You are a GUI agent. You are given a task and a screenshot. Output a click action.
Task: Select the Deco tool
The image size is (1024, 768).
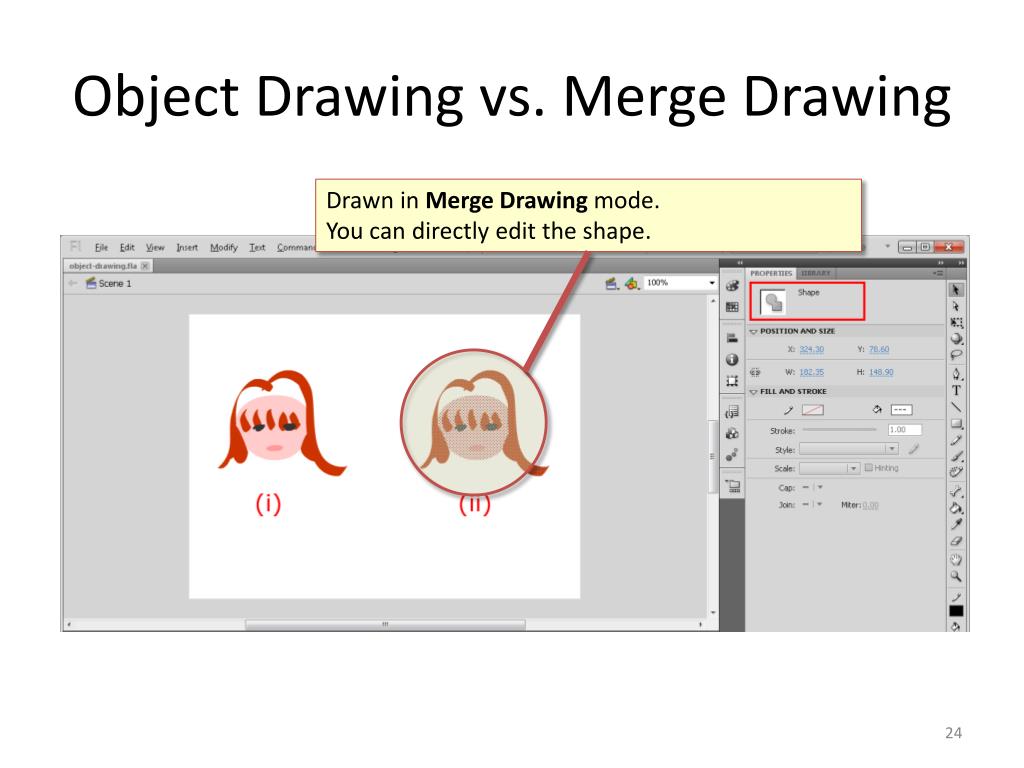tap(956, 472)
